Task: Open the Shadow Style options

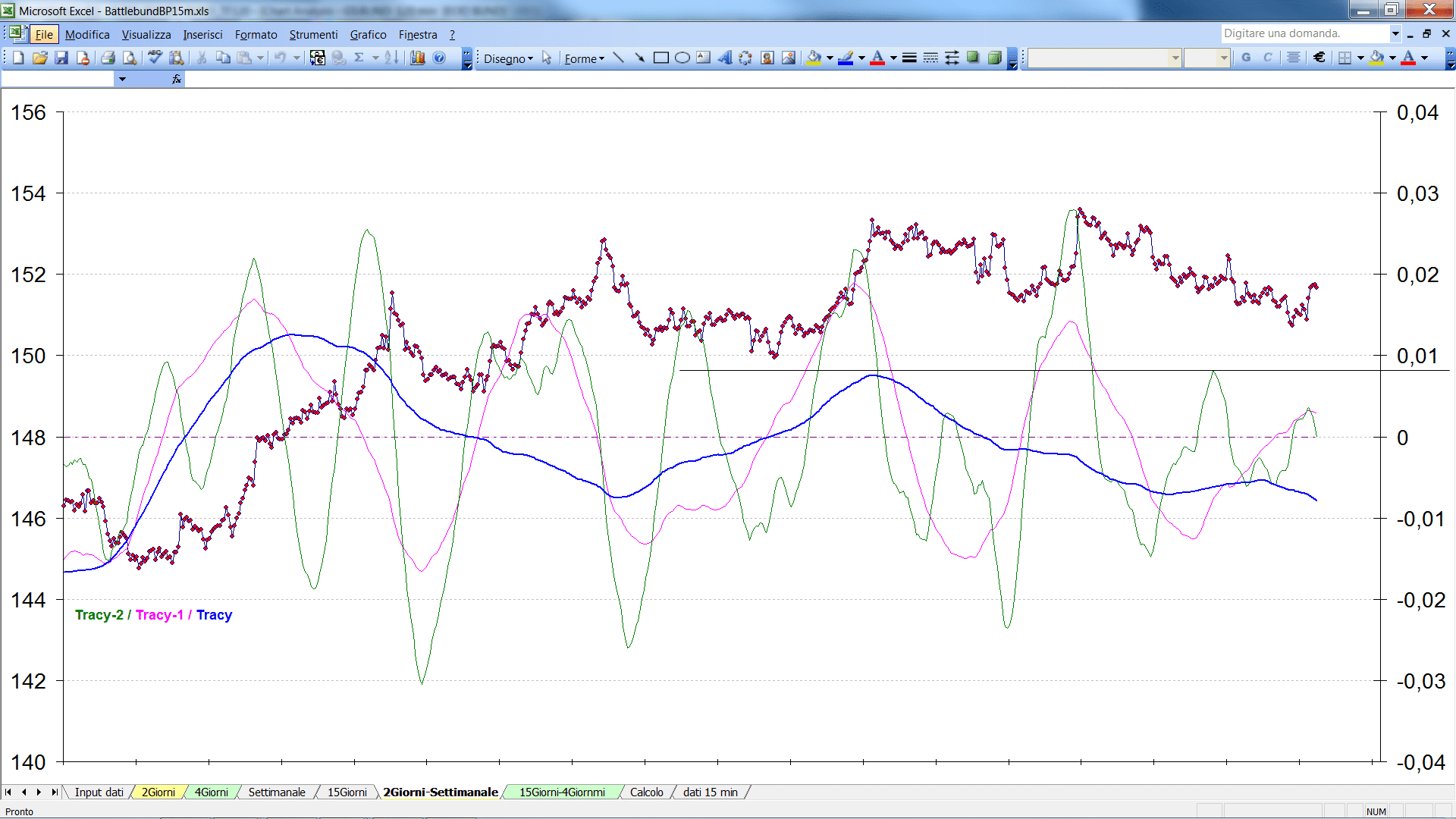Action: pyautogui.click(x=973, y=58)
